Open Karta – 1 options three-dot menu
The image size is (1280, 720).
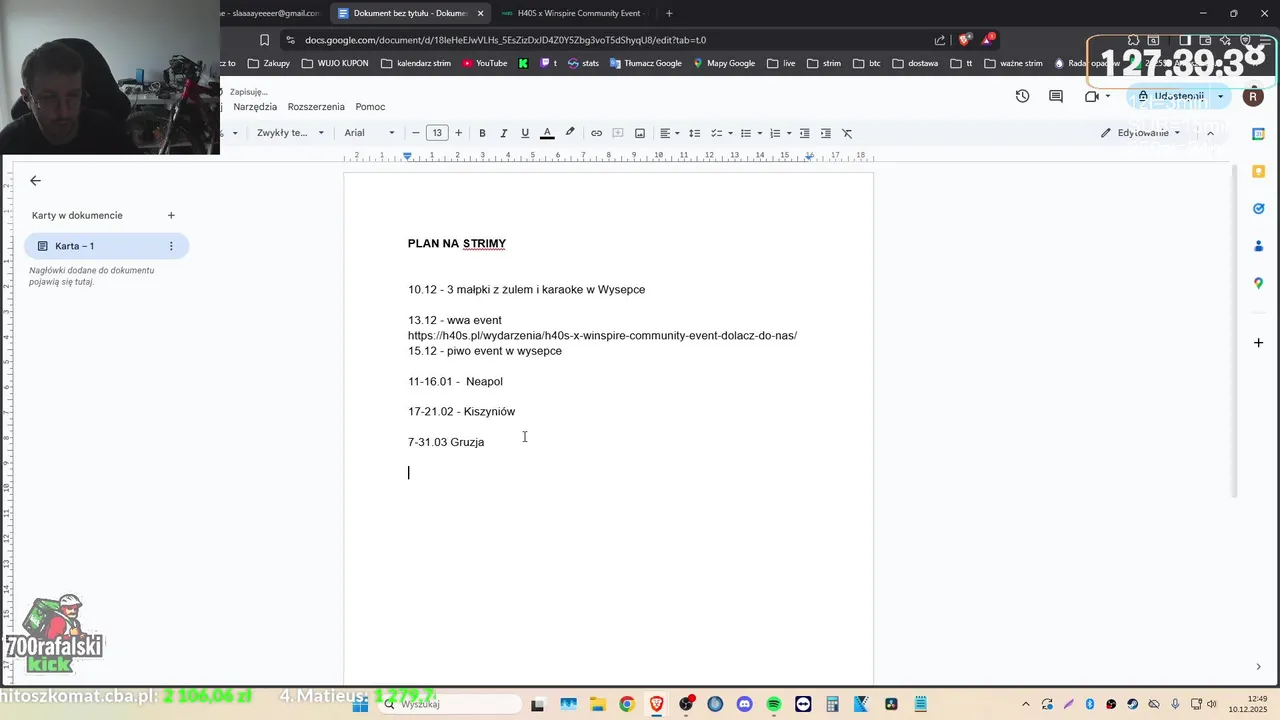pyautogui.click(x=171, y=246)
